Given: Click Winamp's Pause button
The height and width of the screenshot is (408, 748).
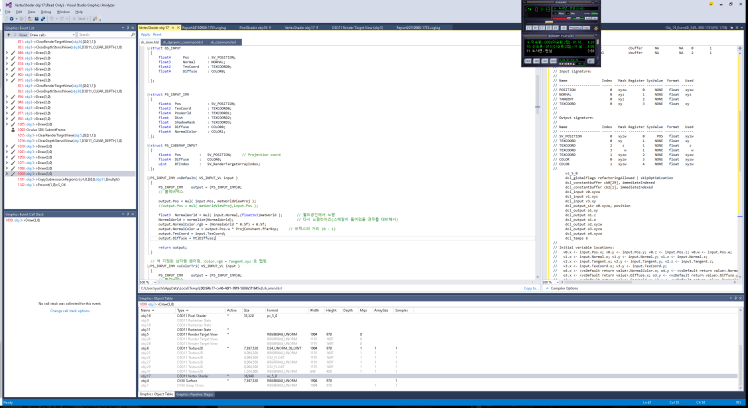Looking at the screenshot, I should point(542,28).
